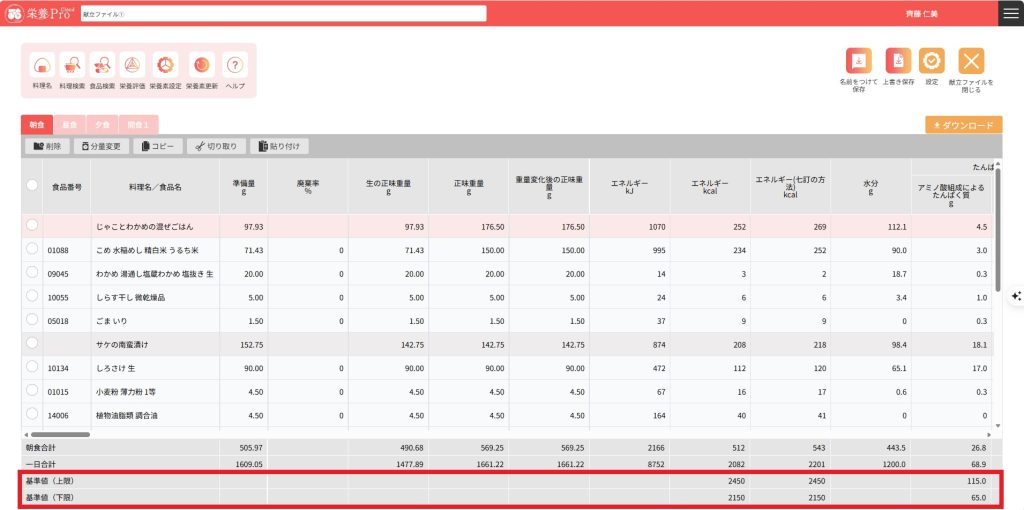Toggle the select-all circle in table header
Viewport: 1024px width, 510px height.
pos(32,185)
